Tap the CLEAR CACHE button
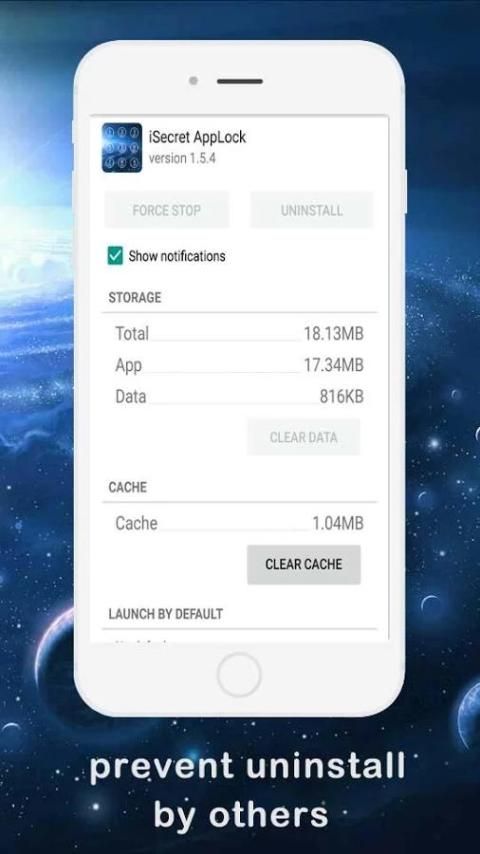 [303, 564]
